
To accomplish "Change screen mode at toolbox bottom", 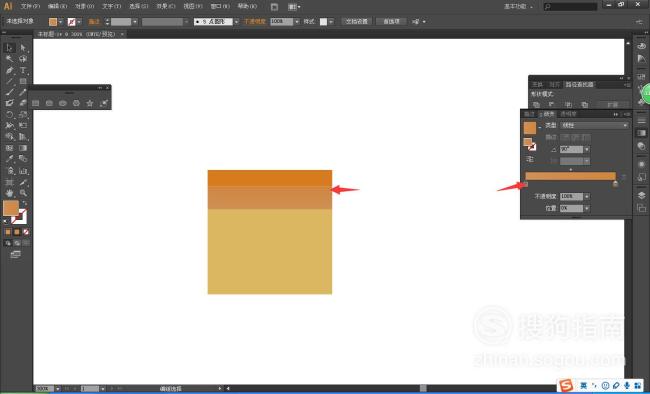I will pyautogui.click(x=16, y=254).
